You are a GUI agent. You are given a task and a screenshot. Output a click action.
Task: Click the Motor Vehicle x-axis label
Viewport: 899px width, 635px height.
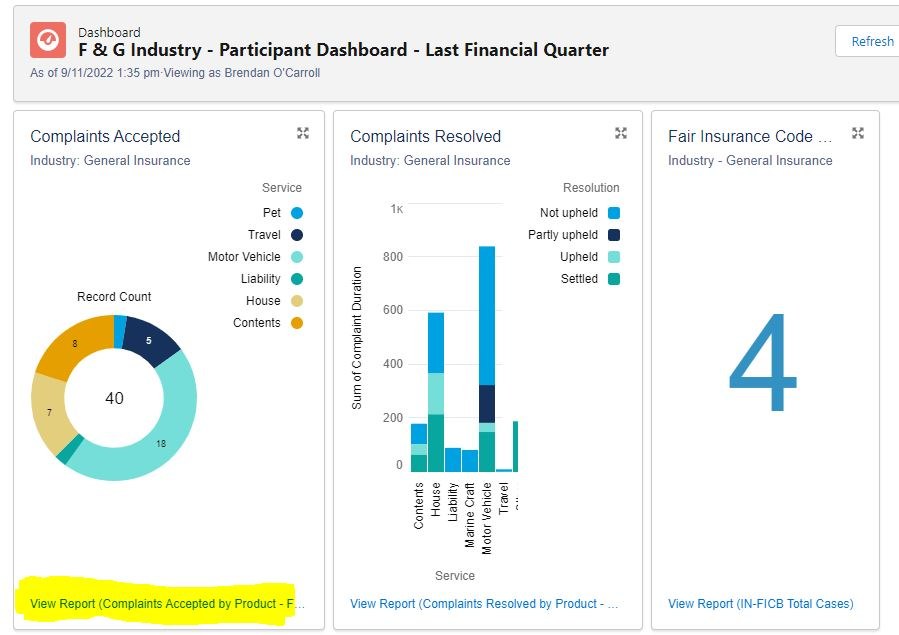pos(487,518)
